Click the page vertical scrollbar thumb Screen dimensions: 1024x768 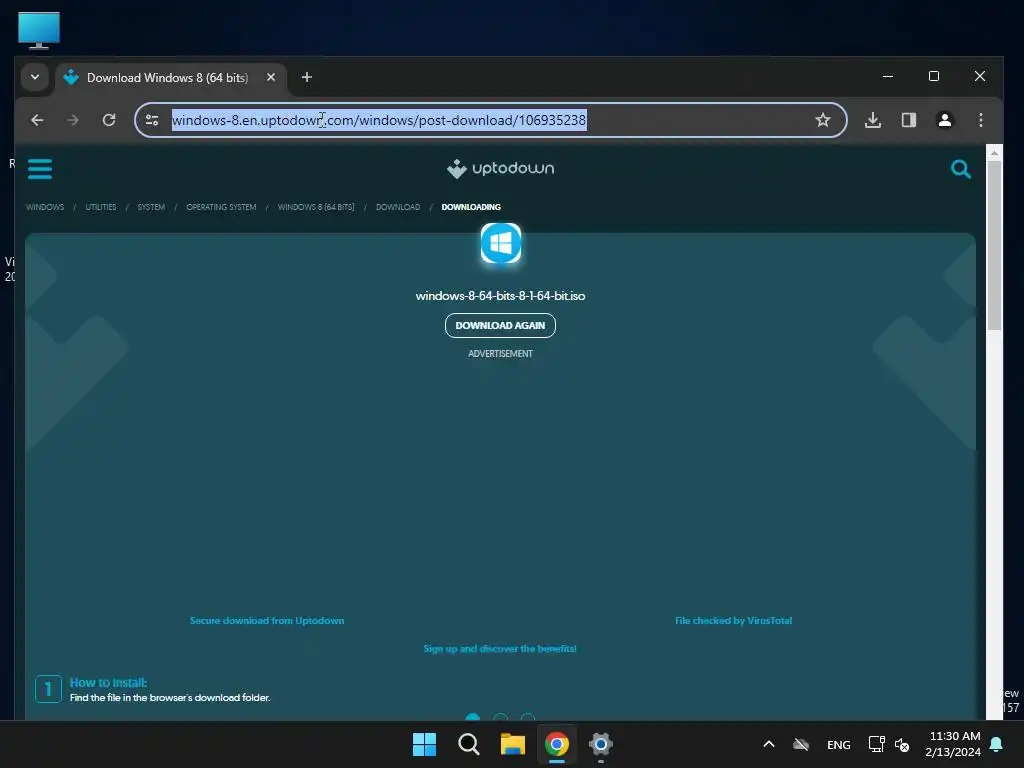[x=994, y=245]
